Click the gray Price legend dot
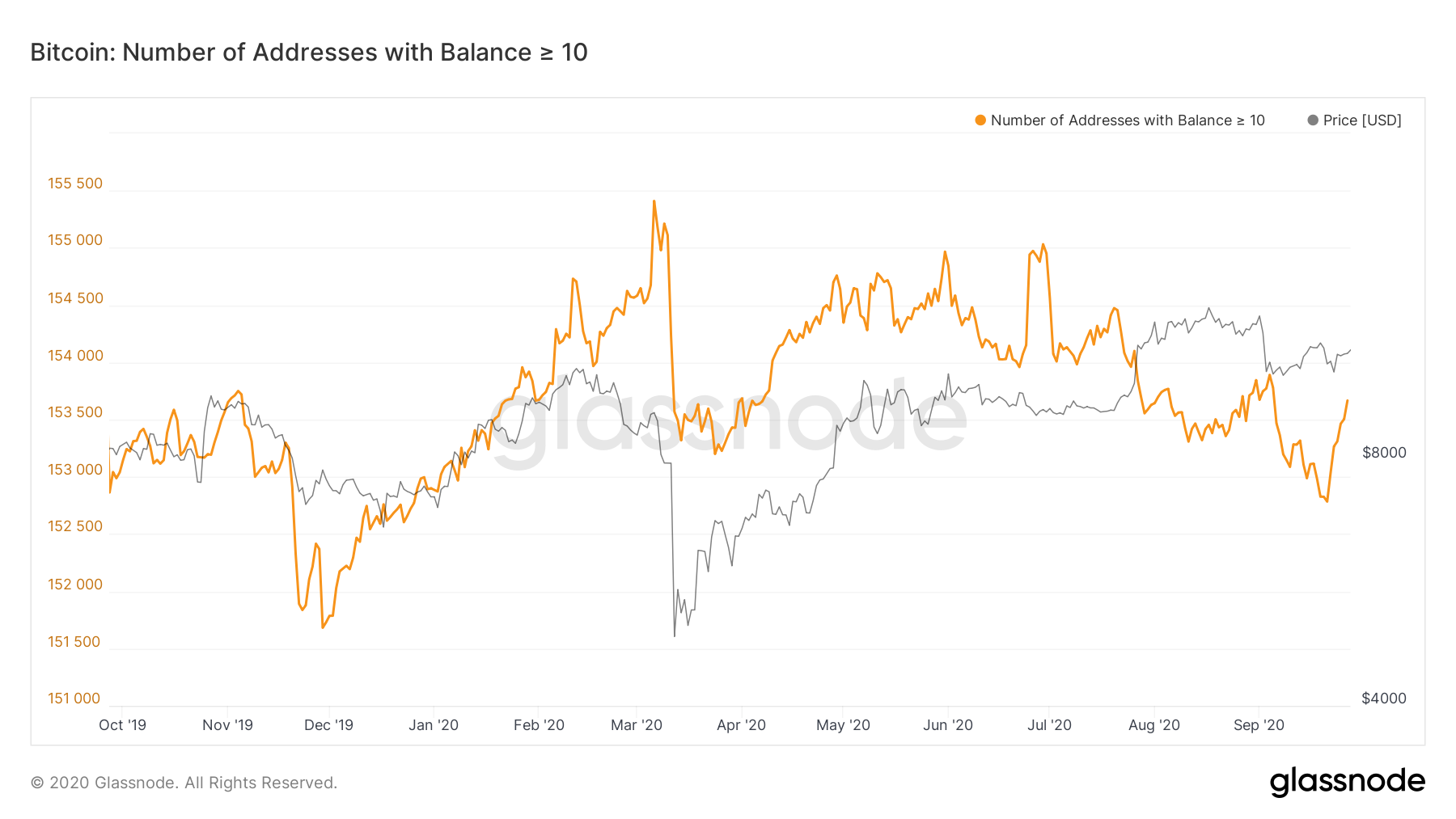 point(1313,120)
